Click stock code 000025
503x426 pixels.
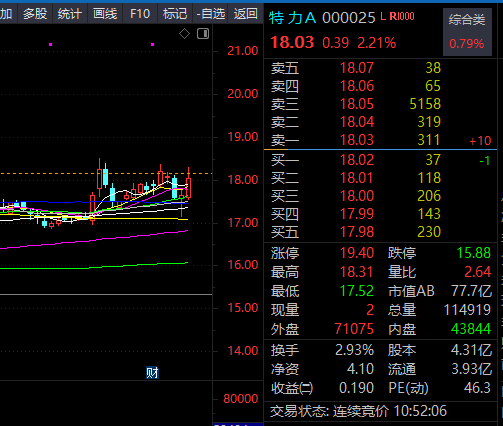pos(348,18)
